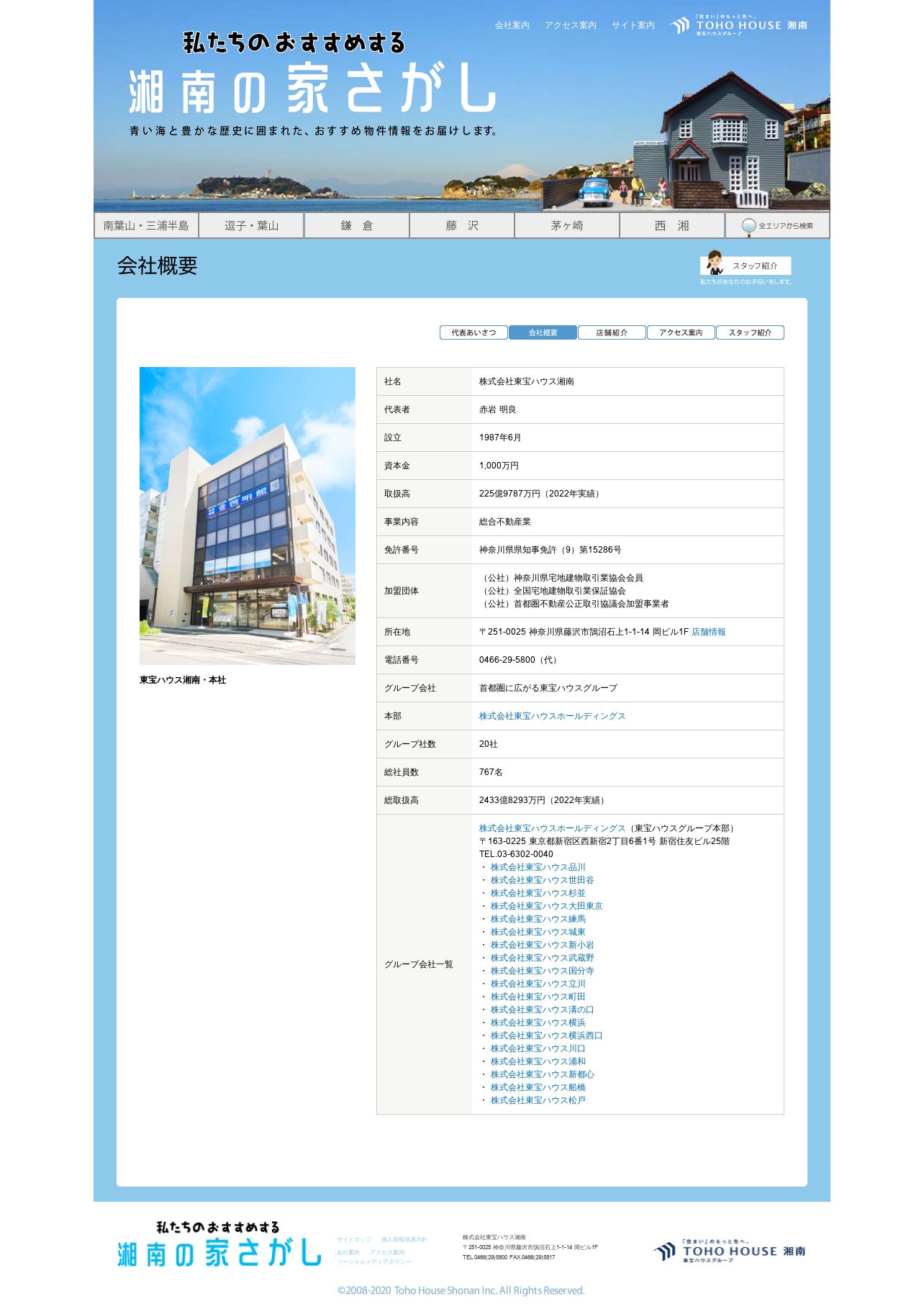The image size is (924, 1314).
Task: Select the 茅ヶ崎 area tab
Action: click(x=566, y=226)
